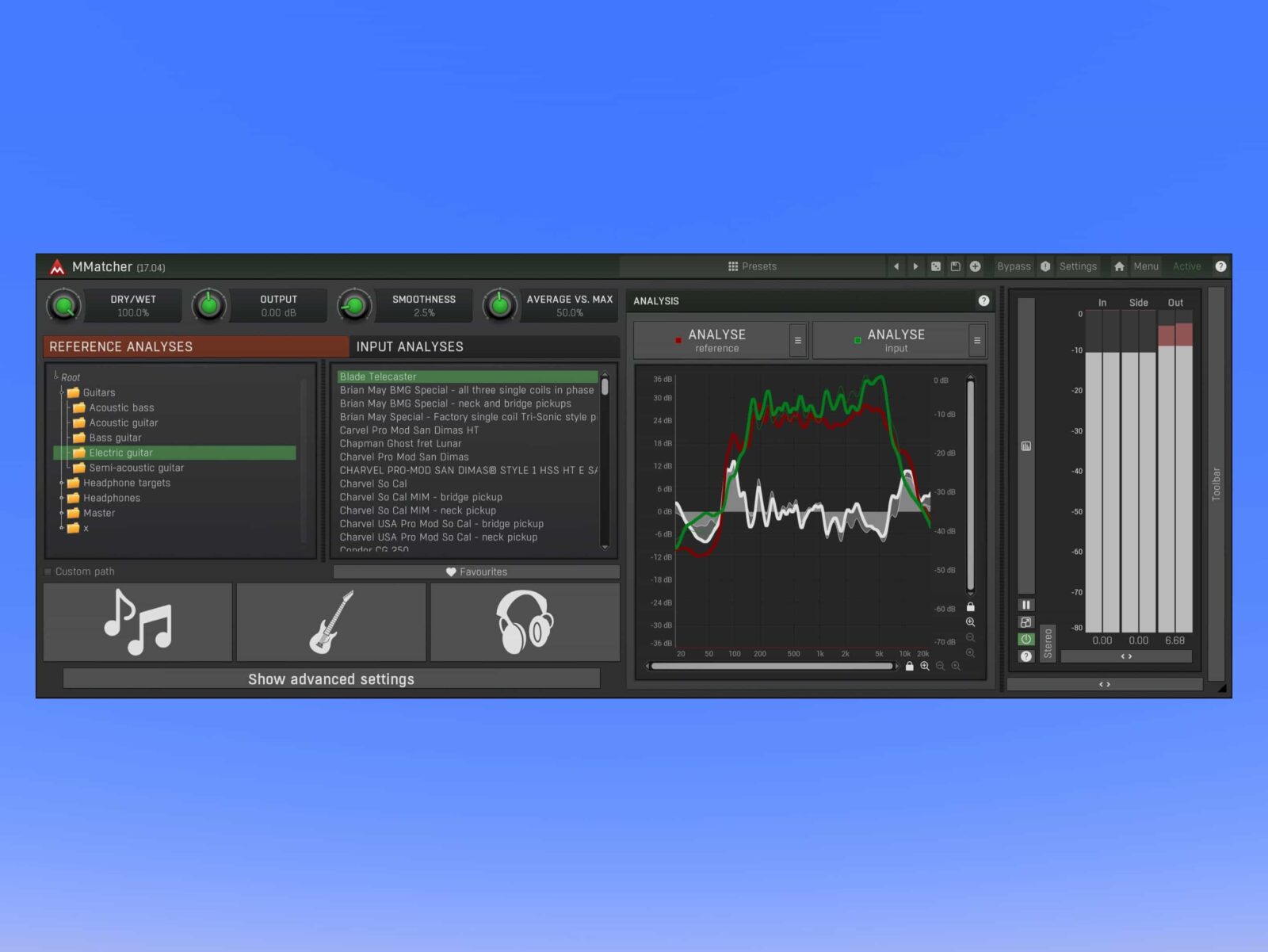
Task: Pause the level meters
Action: point(1025,605)
